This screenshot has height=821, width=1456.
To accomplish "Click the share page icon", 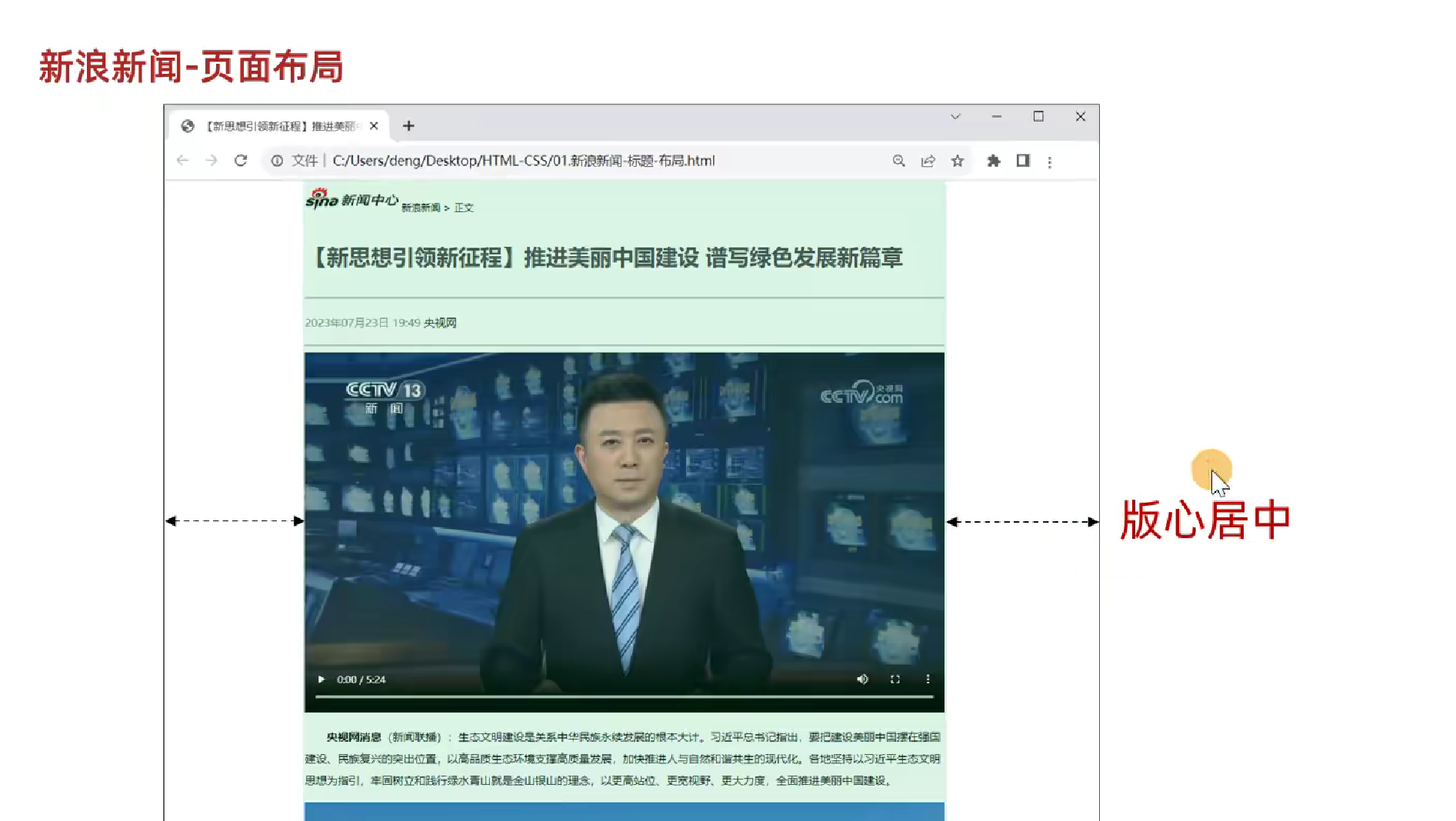I will click(928, 161).
